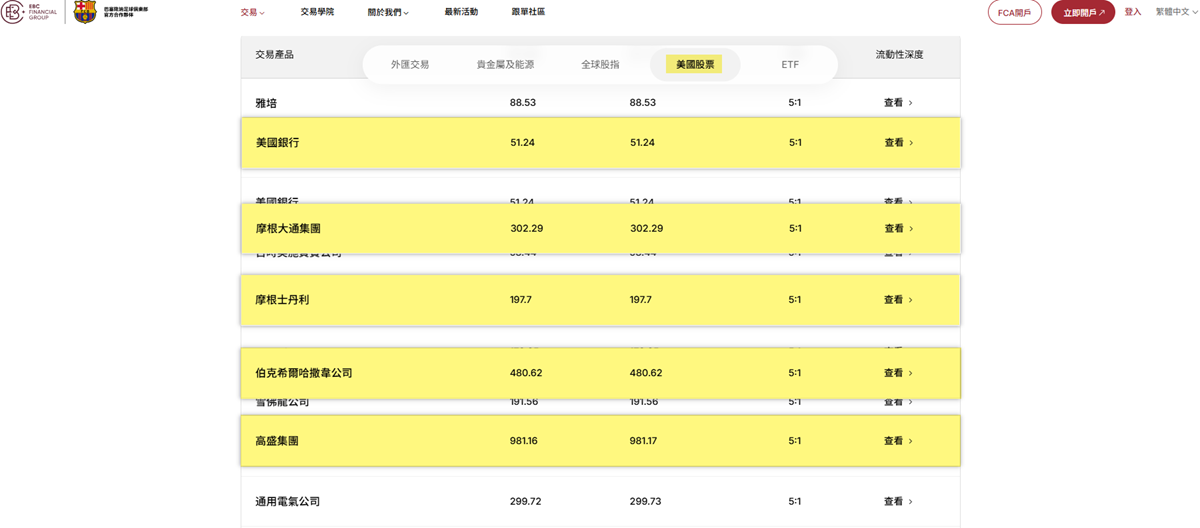1200x528 pixels.
Task: Click the 交易產品 column header
Action: pos(274,55)
